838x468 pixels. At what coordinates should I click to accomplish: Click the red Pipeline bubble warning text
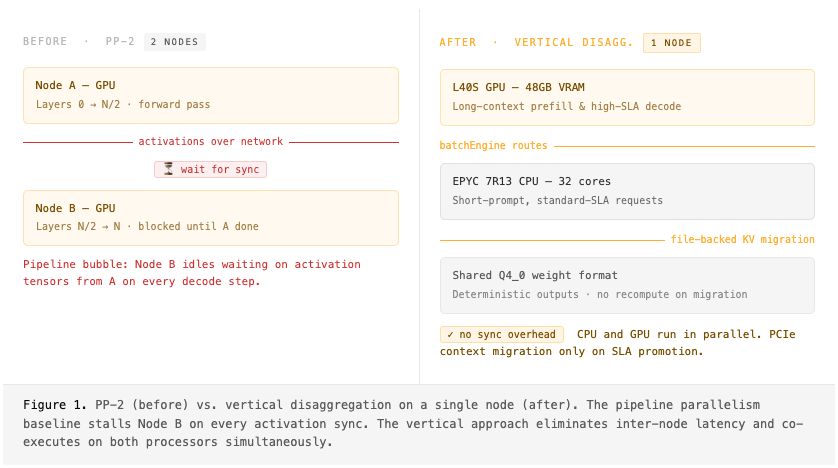pos(192,273)
